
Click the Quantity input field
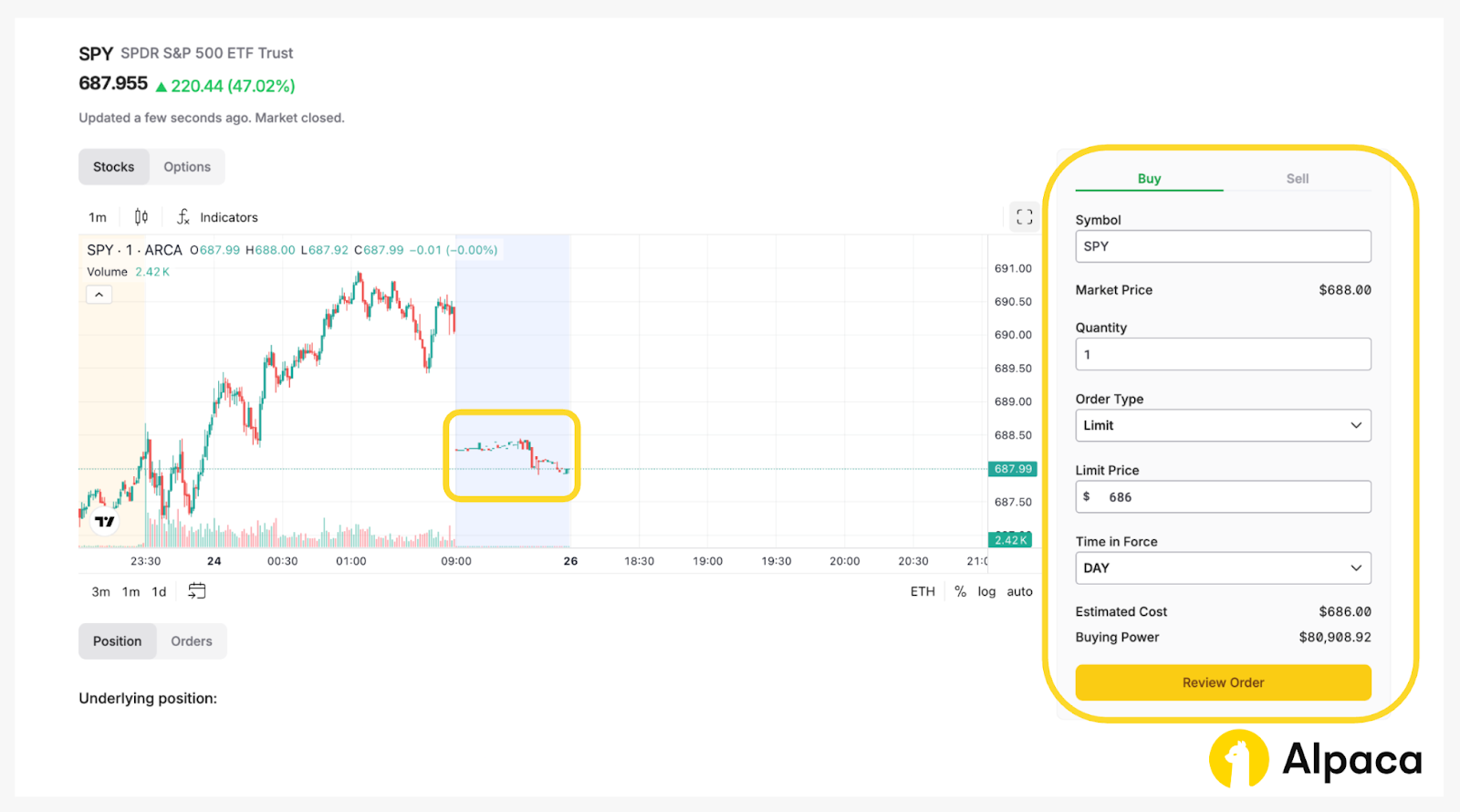point(1223,354)
